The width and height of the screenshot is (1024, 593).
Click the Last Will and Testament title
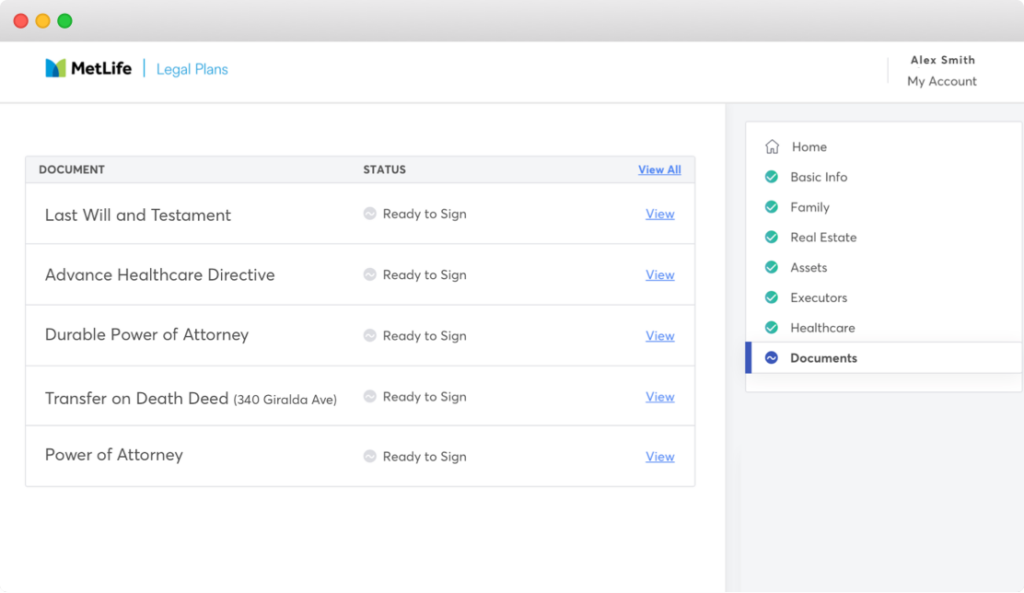tap(138, 215)
